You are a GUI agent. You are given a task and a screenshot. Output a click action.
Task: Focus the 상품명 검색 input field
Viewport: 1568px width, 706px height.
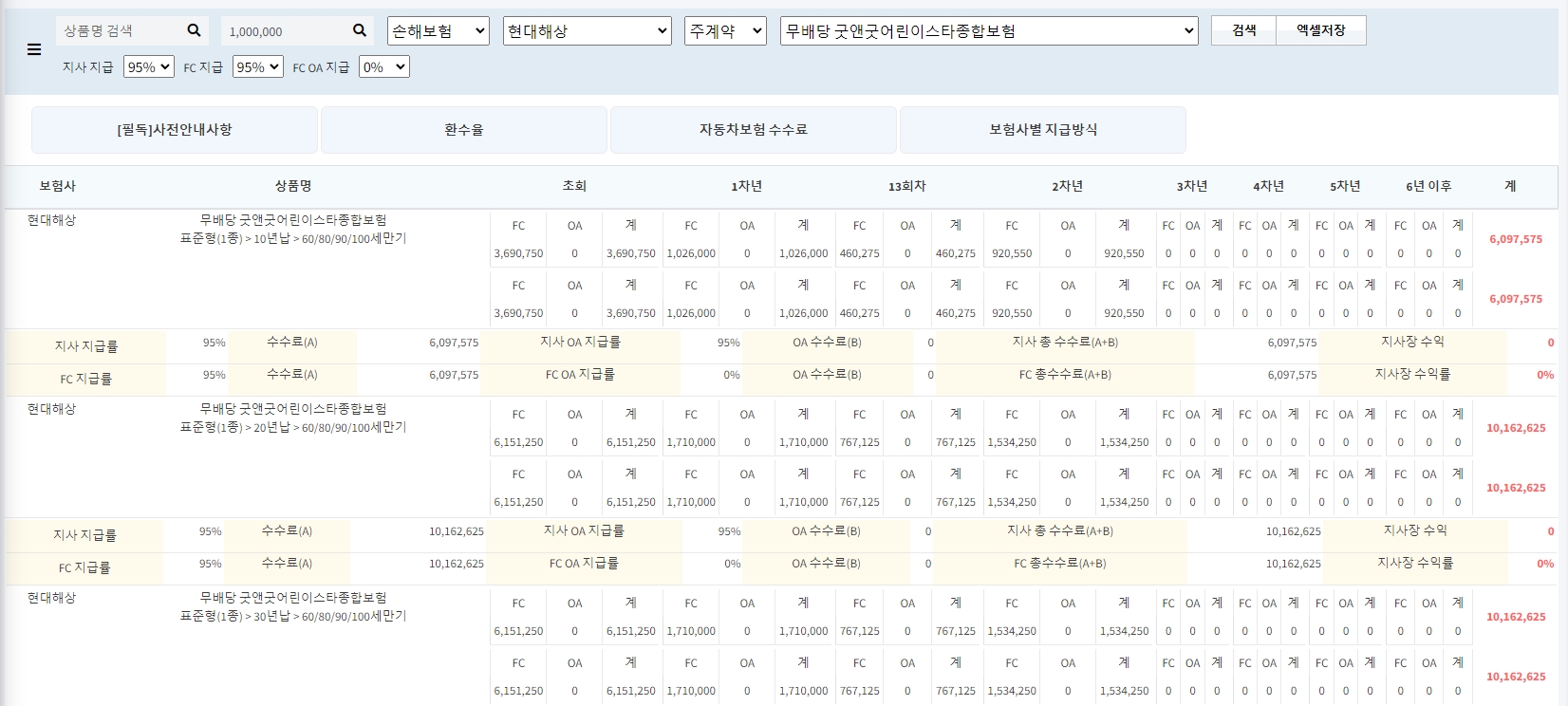click(x=120, y=30)
